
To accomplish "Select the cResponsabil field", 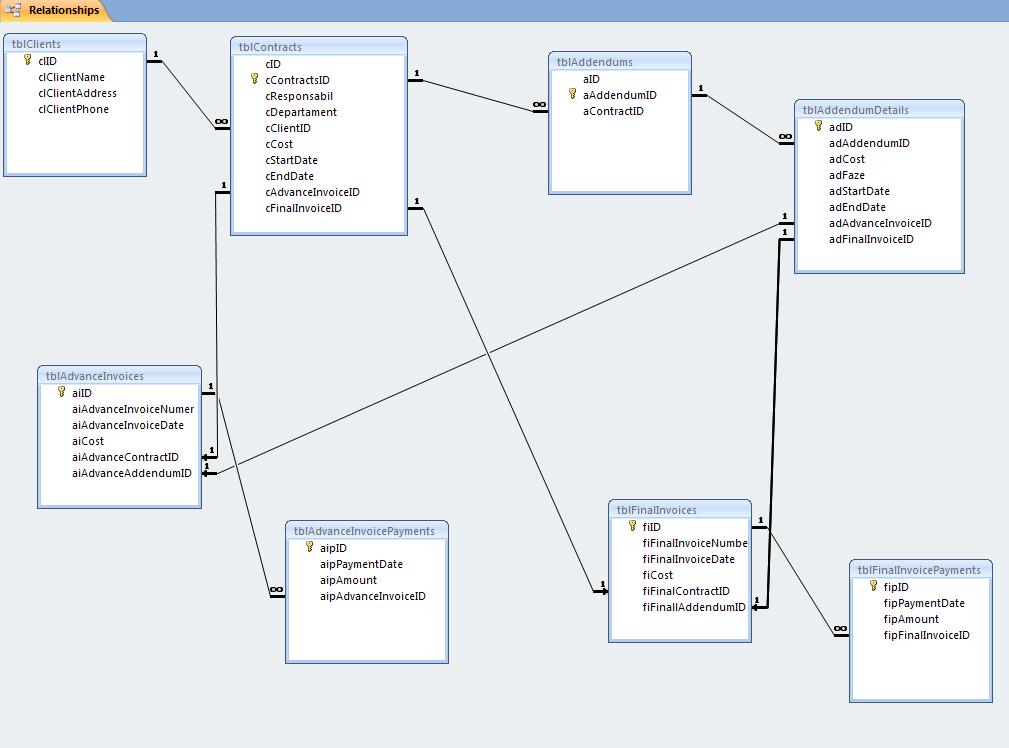I will tap(299, 97).
